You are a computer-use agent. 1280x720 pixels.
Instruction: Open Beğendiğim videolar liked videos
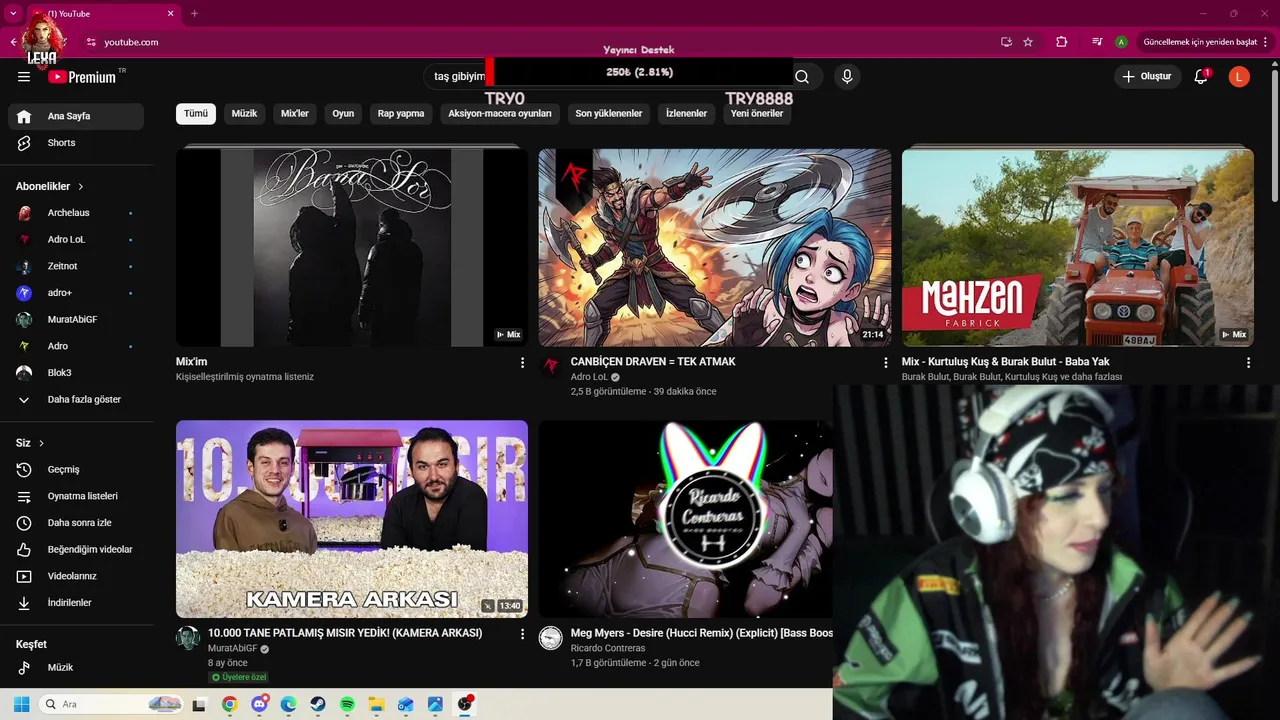point(76,550)
